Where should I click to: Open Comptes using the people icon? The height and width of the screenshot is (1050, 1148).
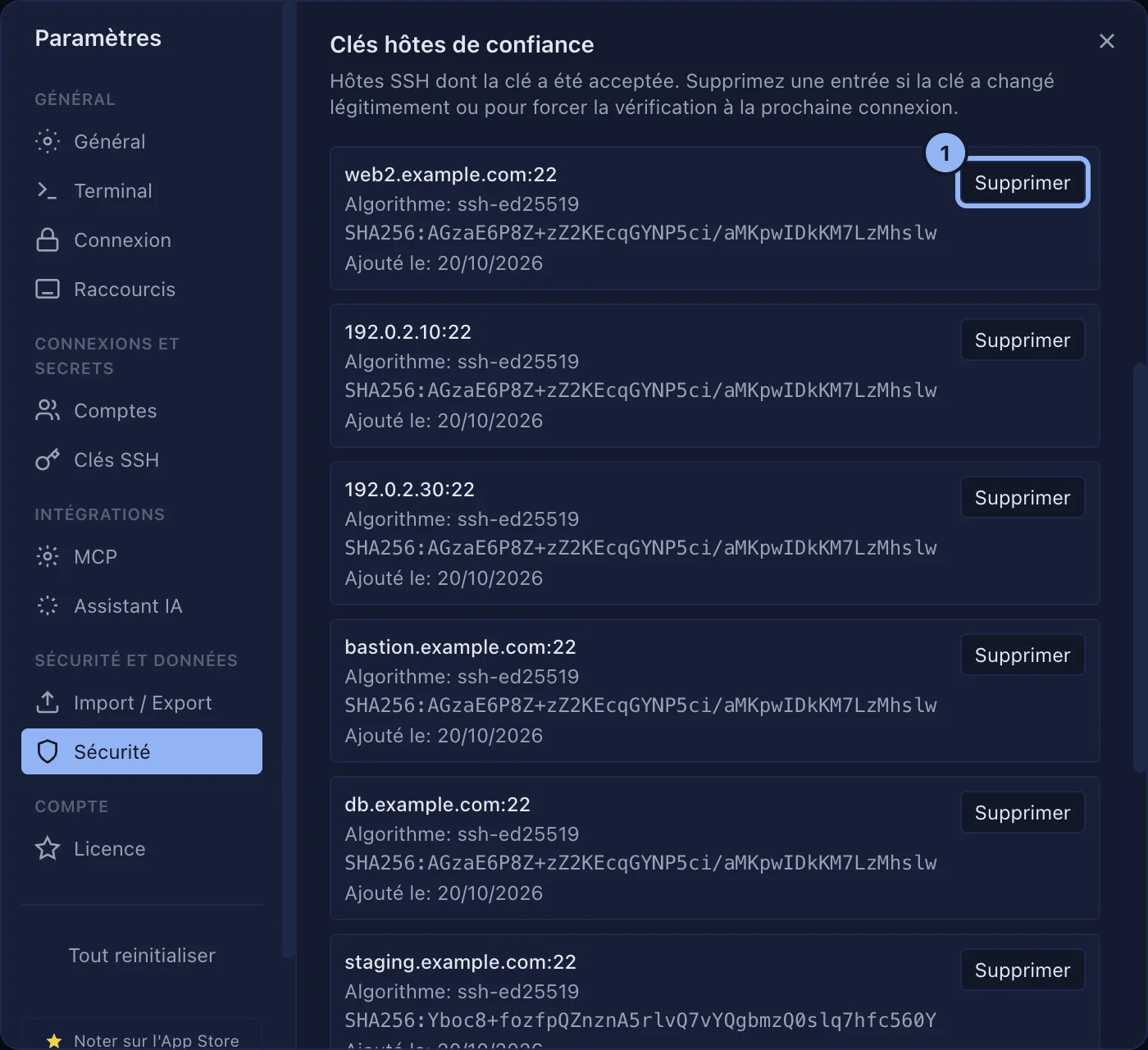[x=48, y=410]
